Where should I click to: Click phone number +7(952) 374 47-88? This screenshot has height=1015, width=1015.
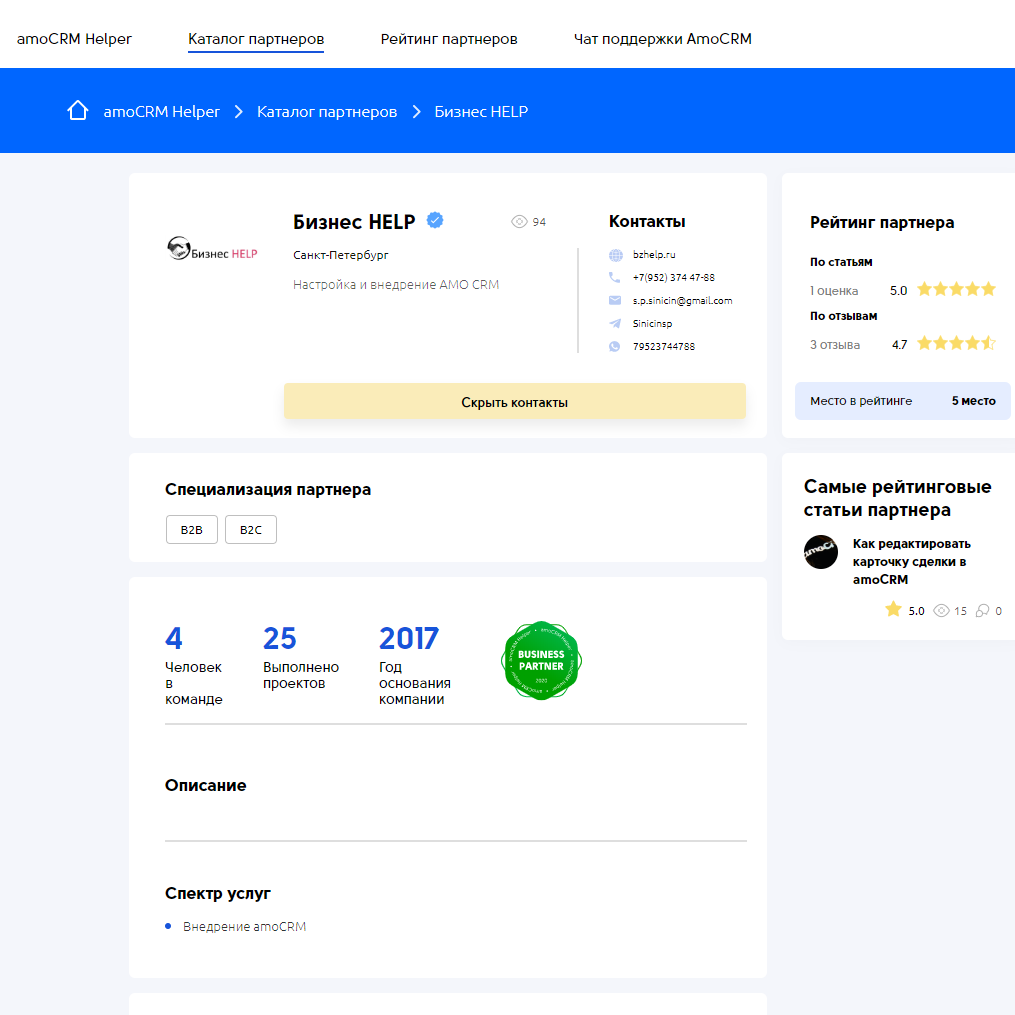click(674, 278)
